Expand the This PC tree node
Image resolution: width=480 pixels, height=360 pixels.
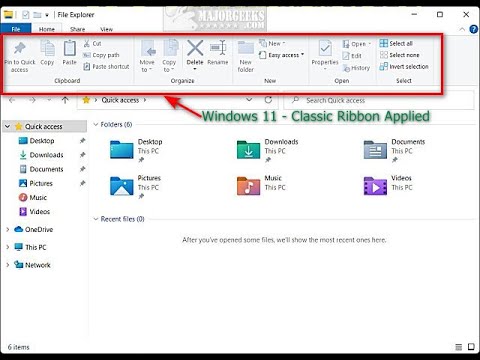click(8, 247)
